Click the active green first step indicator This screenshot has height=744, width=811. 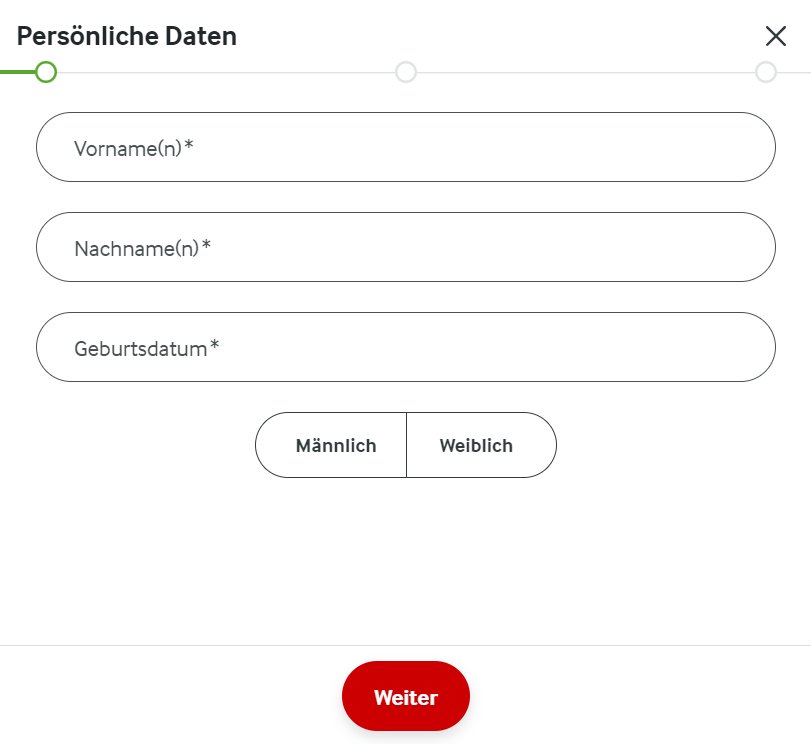click(45, 72)
